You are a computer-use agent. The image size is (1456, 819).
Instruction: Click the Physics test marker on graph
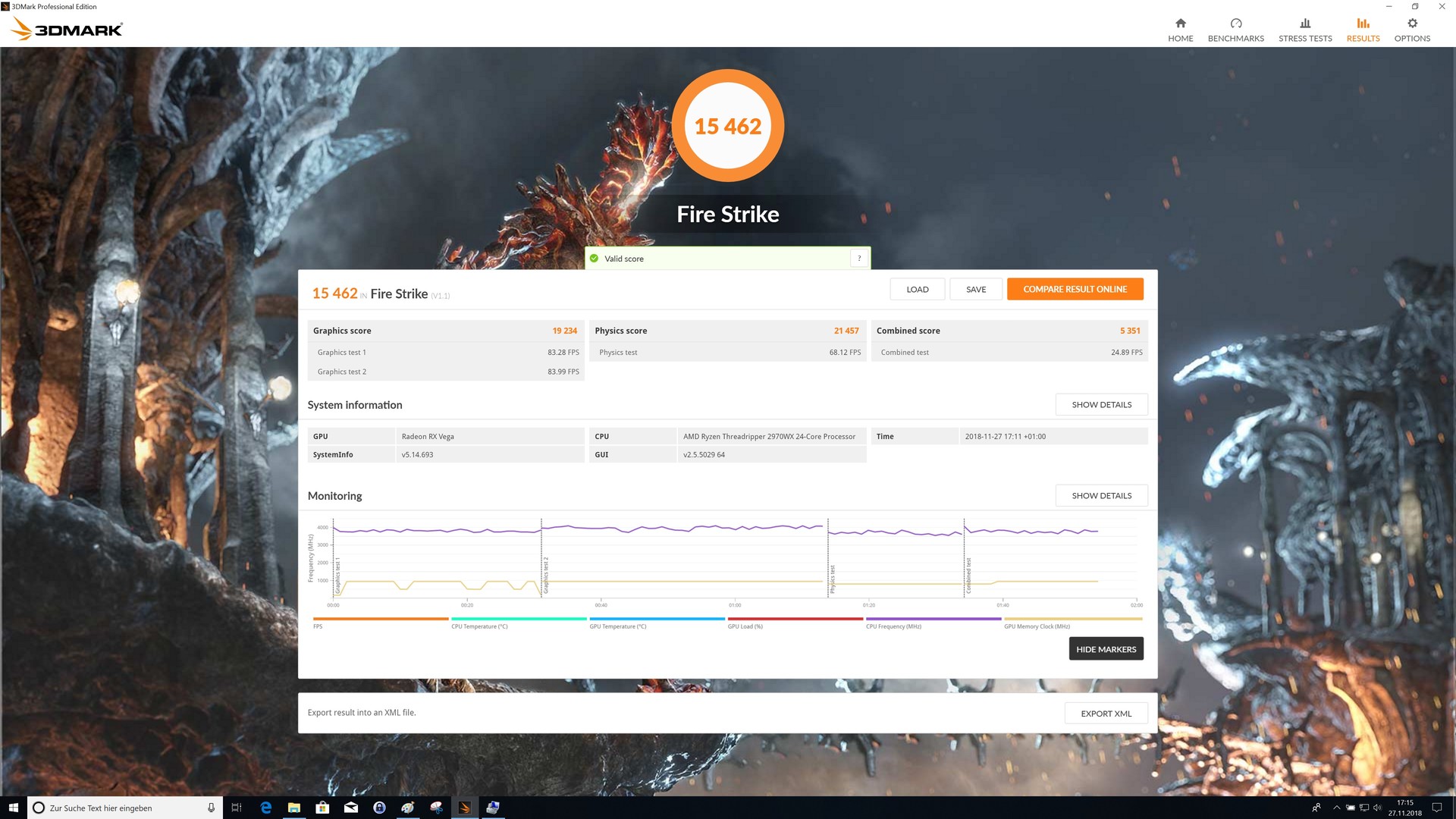tap(832, 579)
